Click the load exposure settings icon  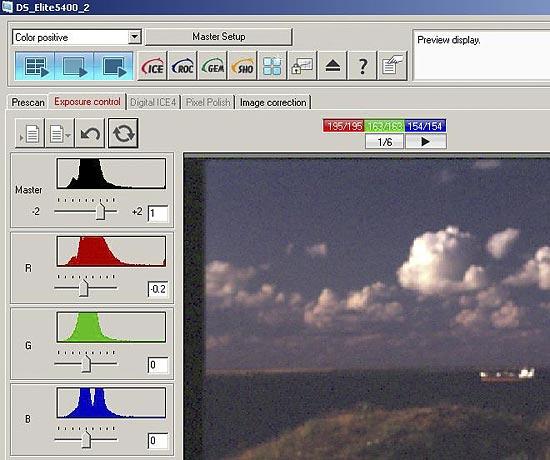click(x=29, y=133)
